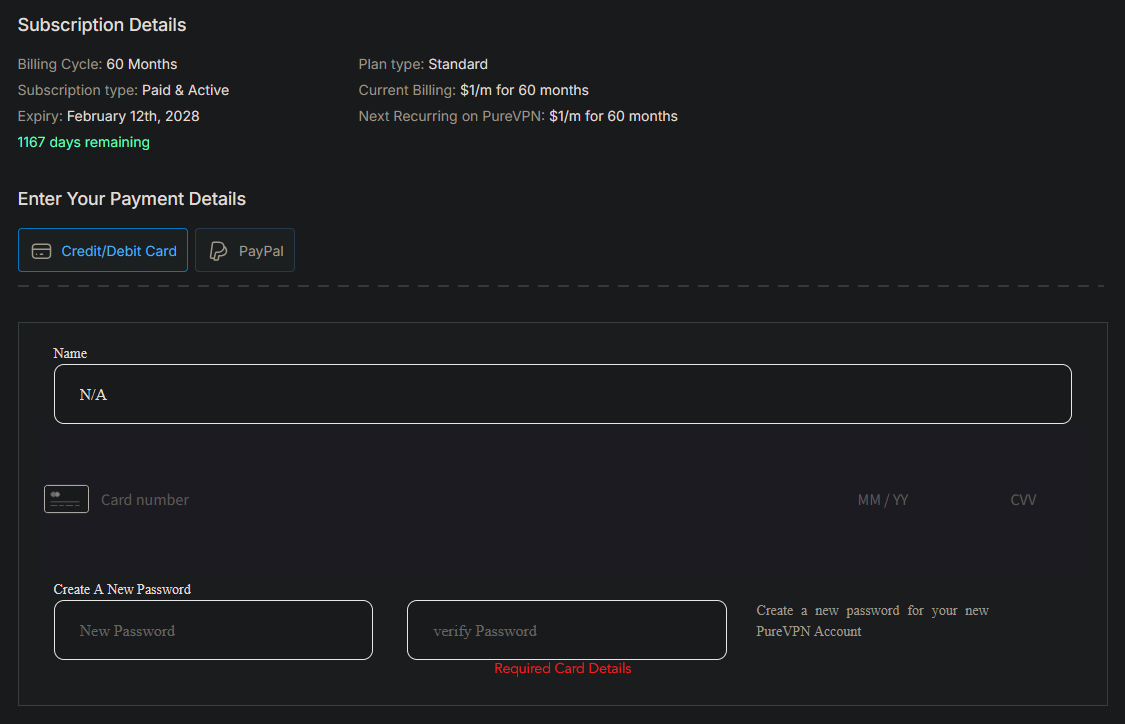Click the credit card icon in Credit/Debit tab
Image resolution: width=1125 pixels, height=724 pixels.
click(x=42, y=251)
